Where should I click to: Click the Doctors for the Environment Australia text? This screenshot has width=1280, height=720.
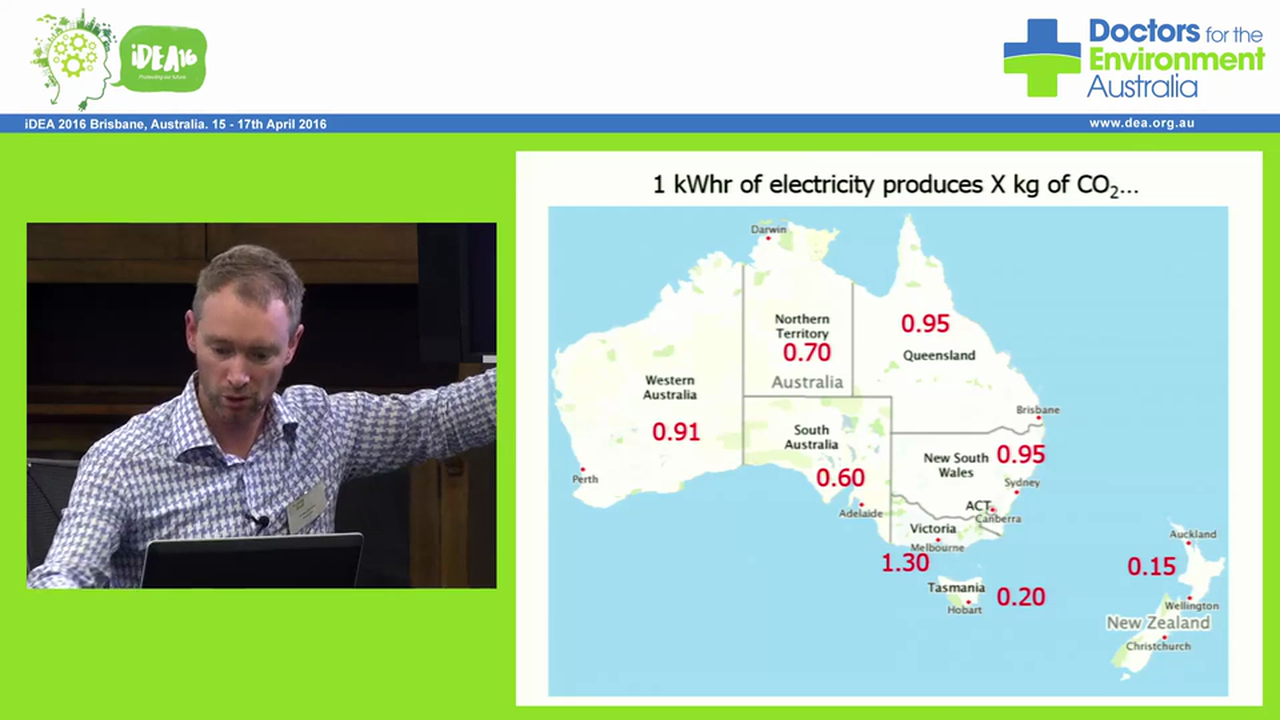(1175, 59)
